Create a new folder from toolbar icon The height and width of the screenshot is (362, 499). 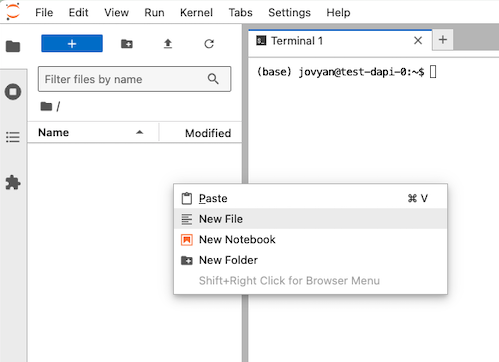tap(127, 43)
